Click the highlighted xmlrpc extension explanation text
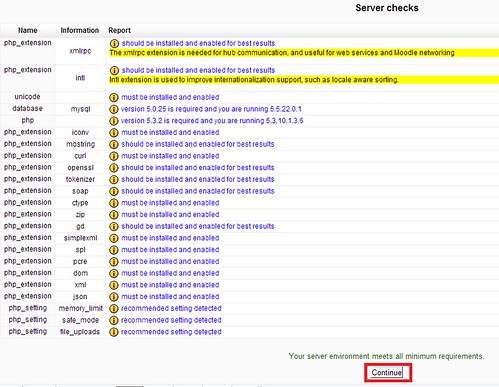 (x=282, y=53)
